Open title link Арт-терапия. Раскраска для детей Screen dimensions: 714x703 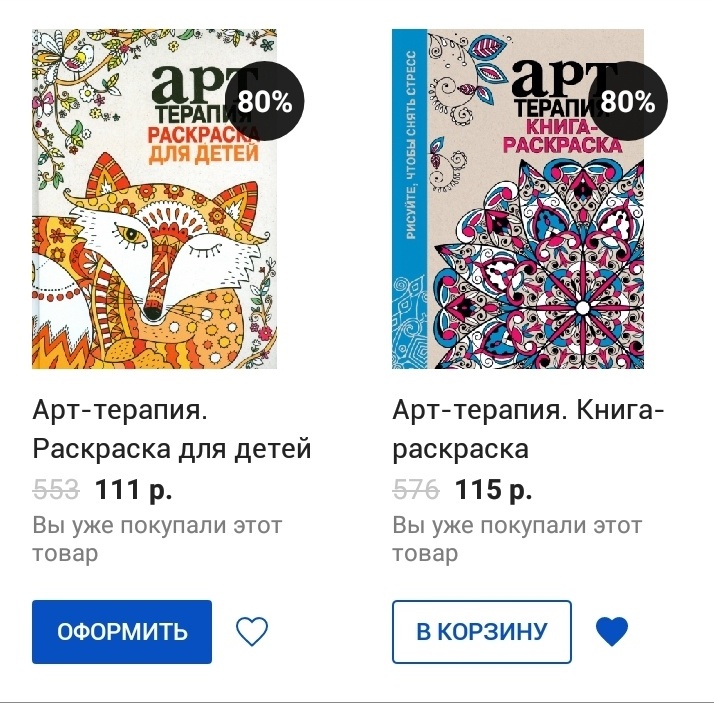click(x=172, y=429)
